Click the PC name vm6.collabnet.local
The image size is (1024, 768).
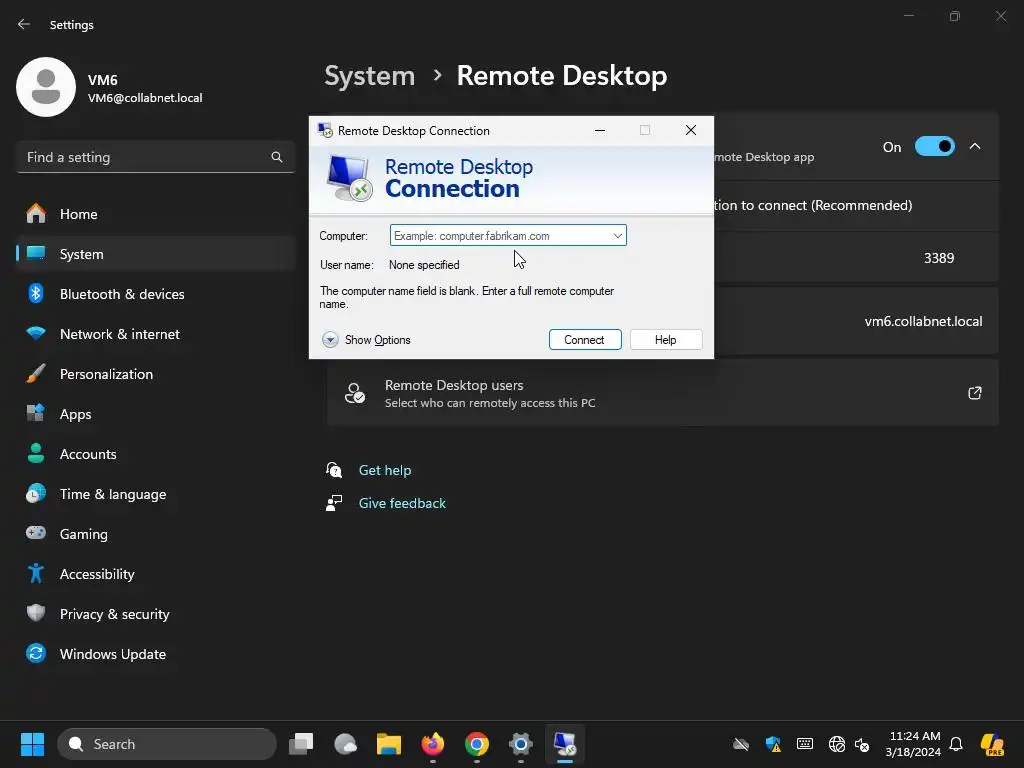[x=923, y=321]
